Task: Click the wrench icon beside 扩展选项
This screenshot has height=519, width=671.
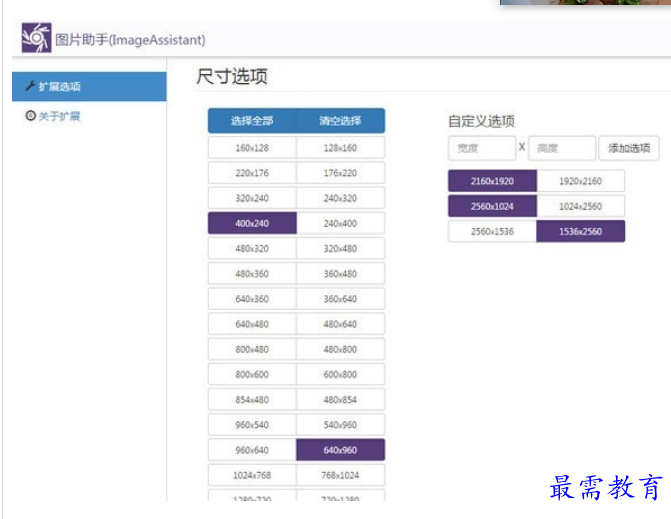Action: [x=30, y=87]
